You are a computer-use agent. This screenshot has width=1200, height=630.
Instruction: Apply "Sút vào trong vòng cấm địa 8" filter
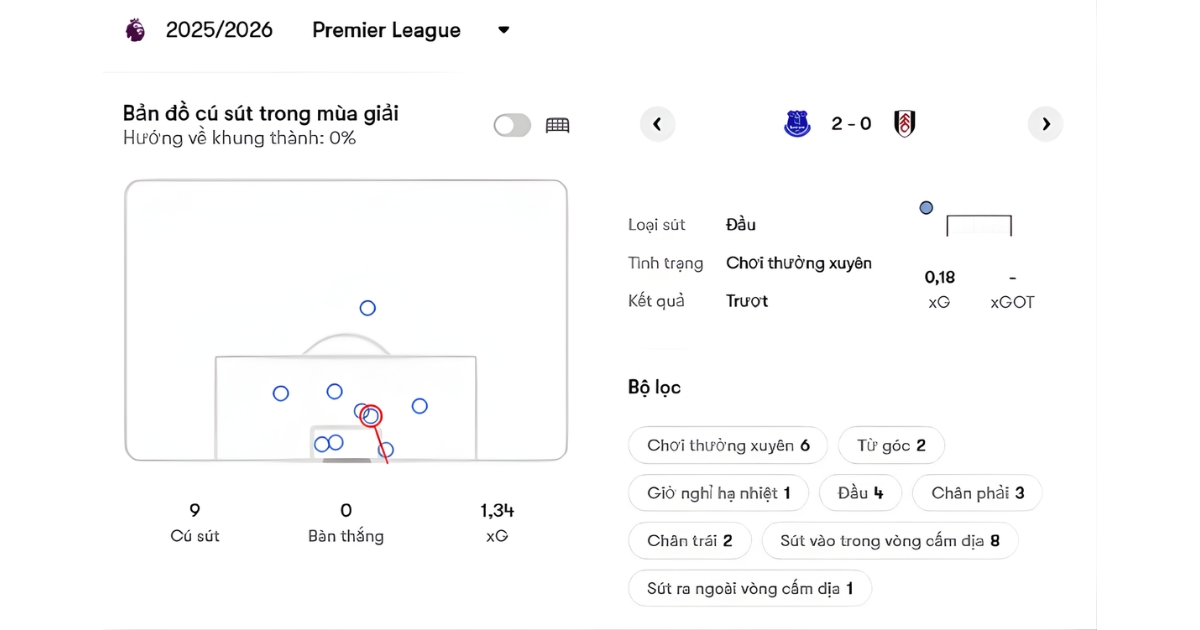[x=890, y=541]
